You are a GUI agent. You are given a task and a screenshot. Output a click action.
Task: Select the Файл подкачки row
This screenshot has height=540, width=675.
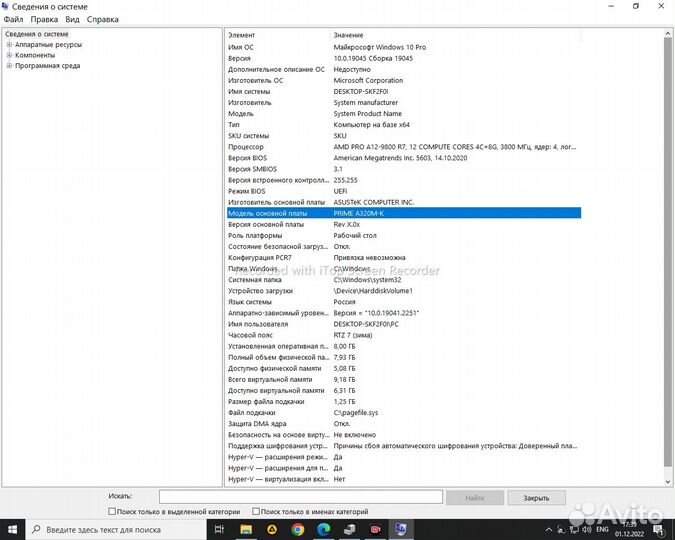(404, 413)
